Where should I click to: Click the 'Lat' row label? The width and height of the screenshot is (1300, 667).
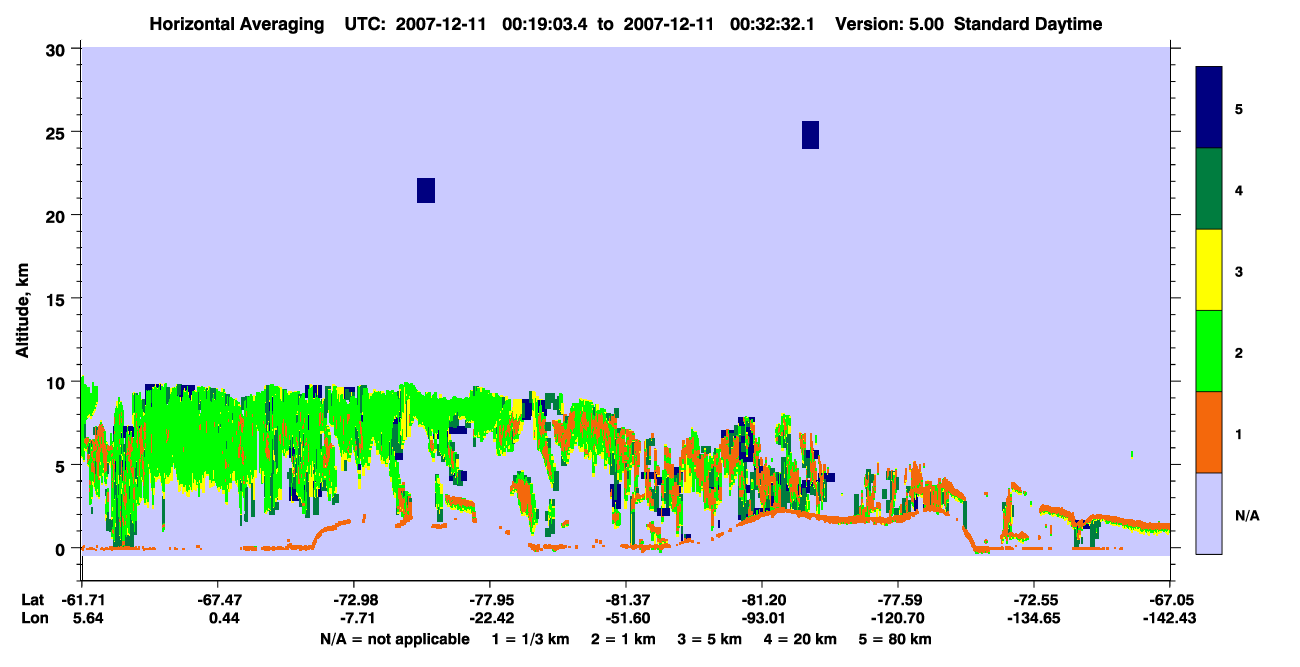(33, 600)
